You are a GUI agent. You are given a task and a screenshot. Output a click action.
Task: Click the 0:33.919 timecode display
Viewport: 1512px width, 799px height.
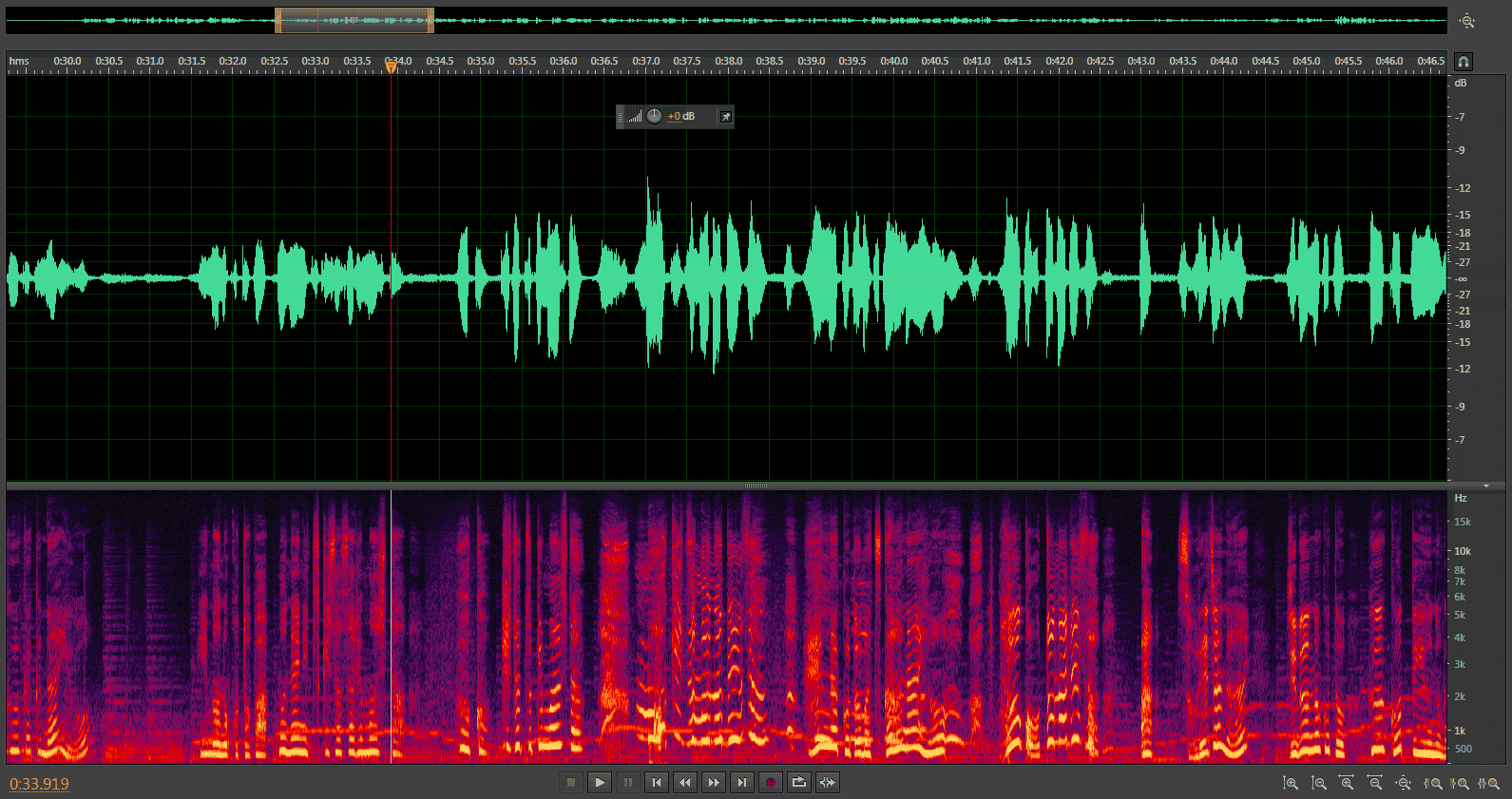click(x=40, y=784)
